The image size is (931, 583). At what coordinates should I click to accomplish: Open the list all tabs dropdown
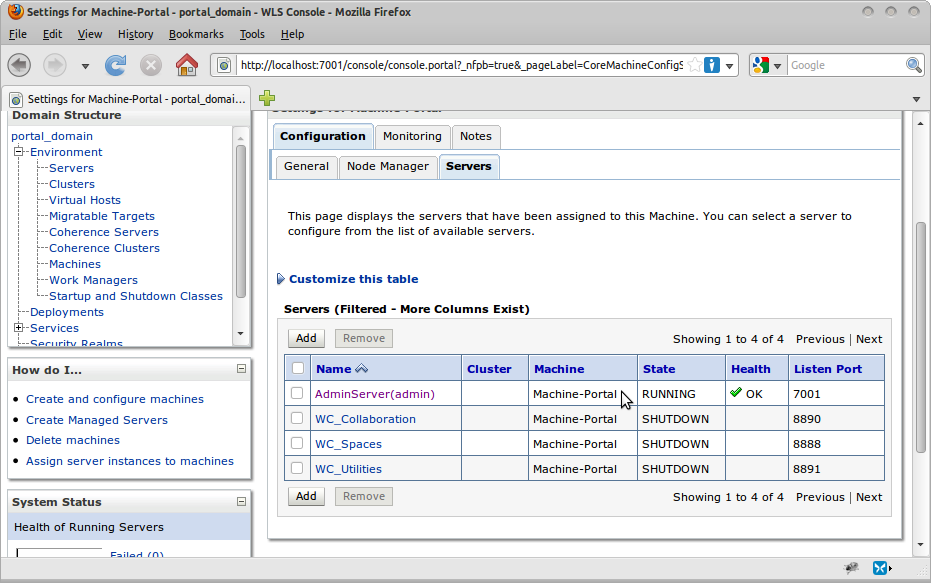(916, 99)
